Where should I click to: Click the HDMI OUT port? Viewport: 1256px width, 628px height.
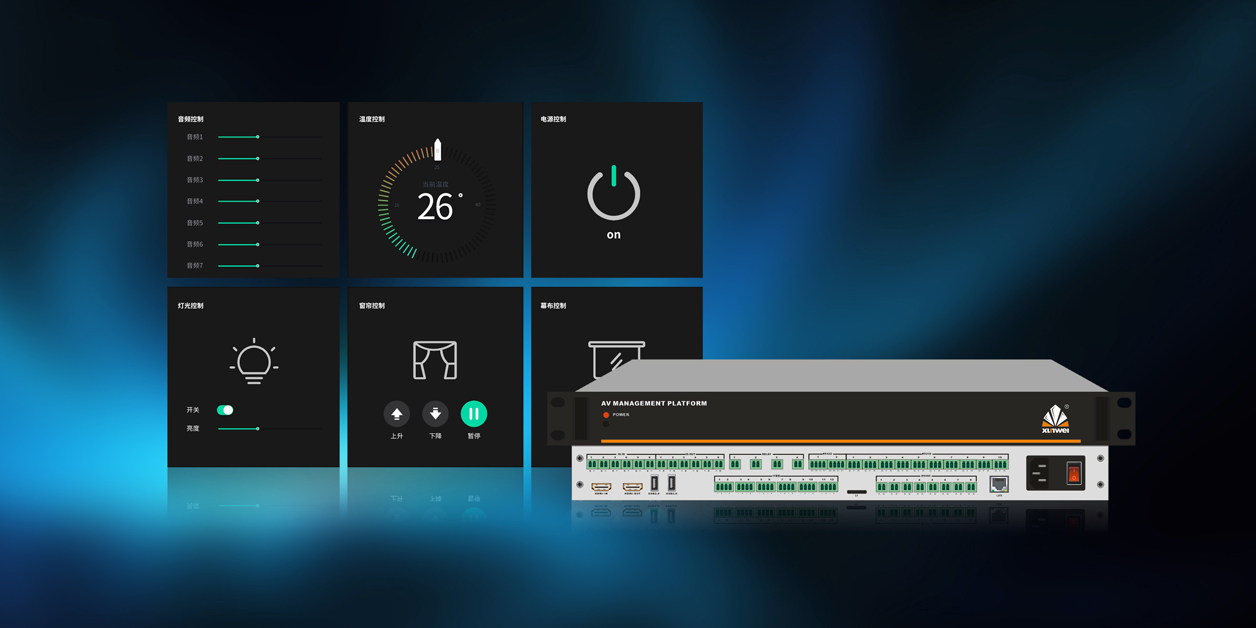[633, 486]
